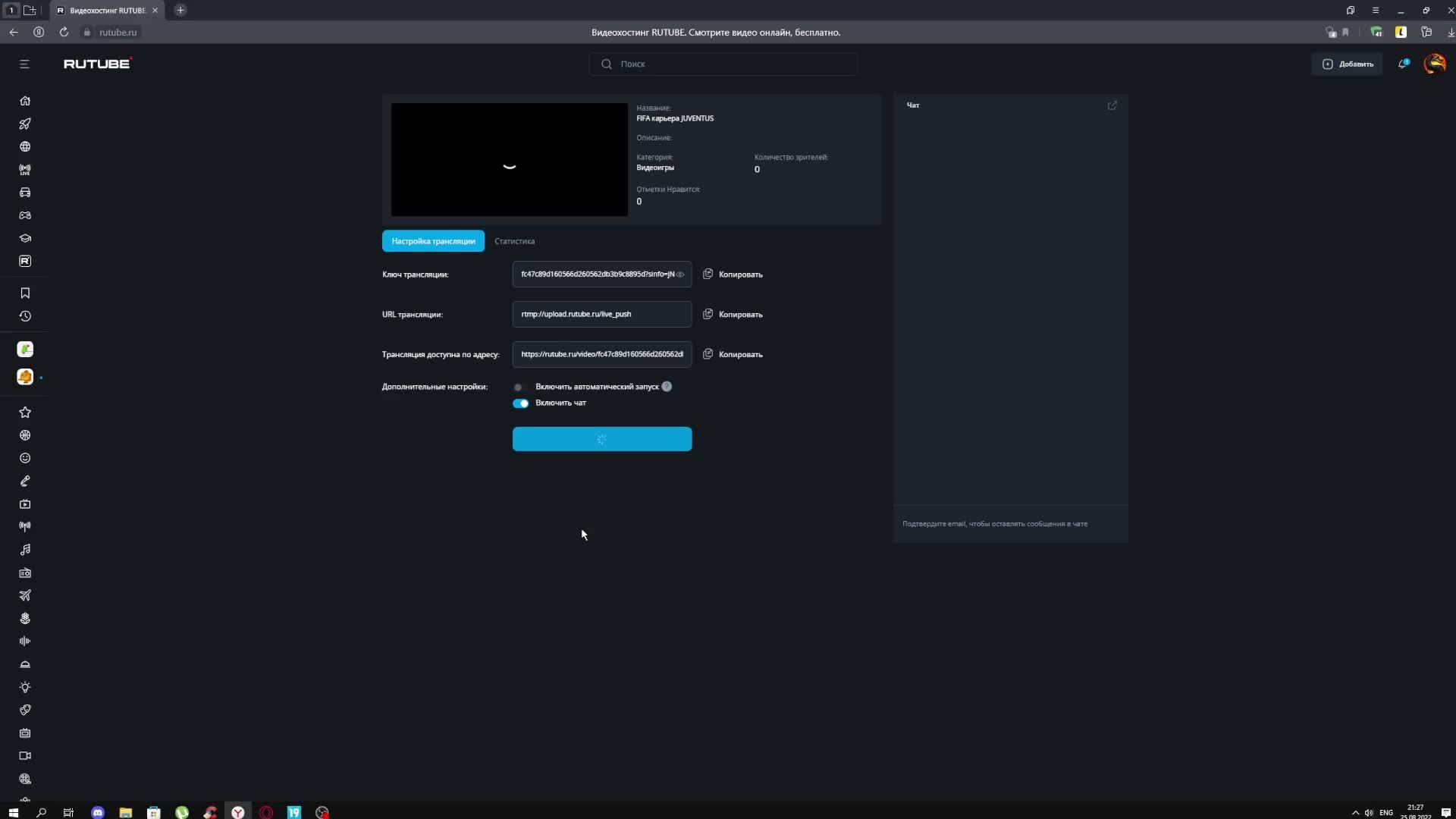1456x819 pixels.
Task: Click the black stream preview player
Action: click(x=509, y=160)
